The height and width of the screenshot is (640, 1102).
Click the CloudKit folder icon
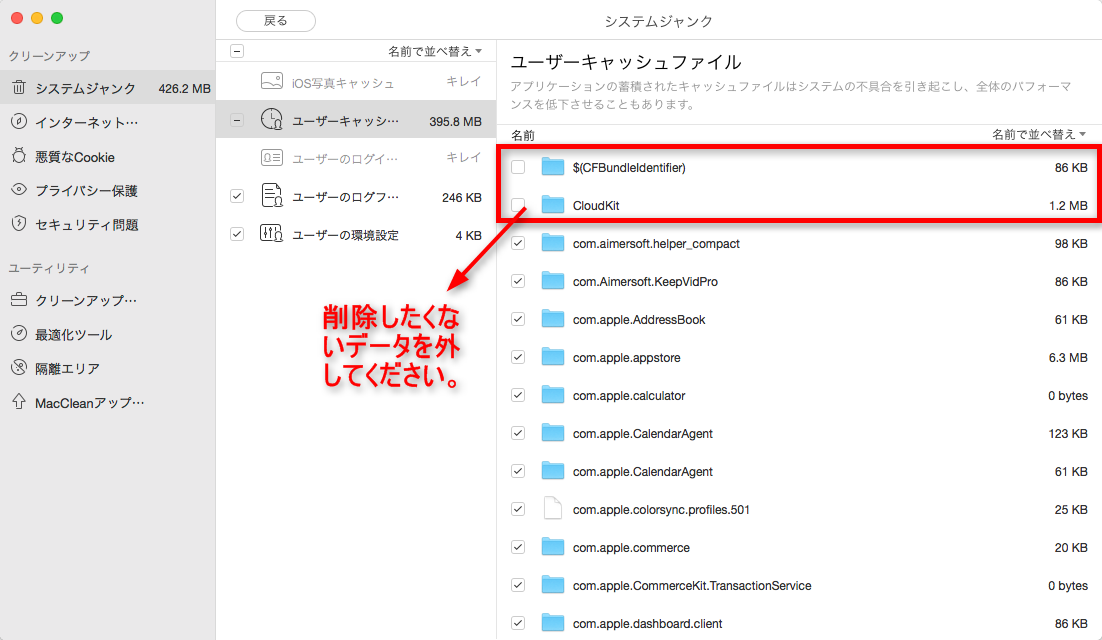tap(553, 204)
